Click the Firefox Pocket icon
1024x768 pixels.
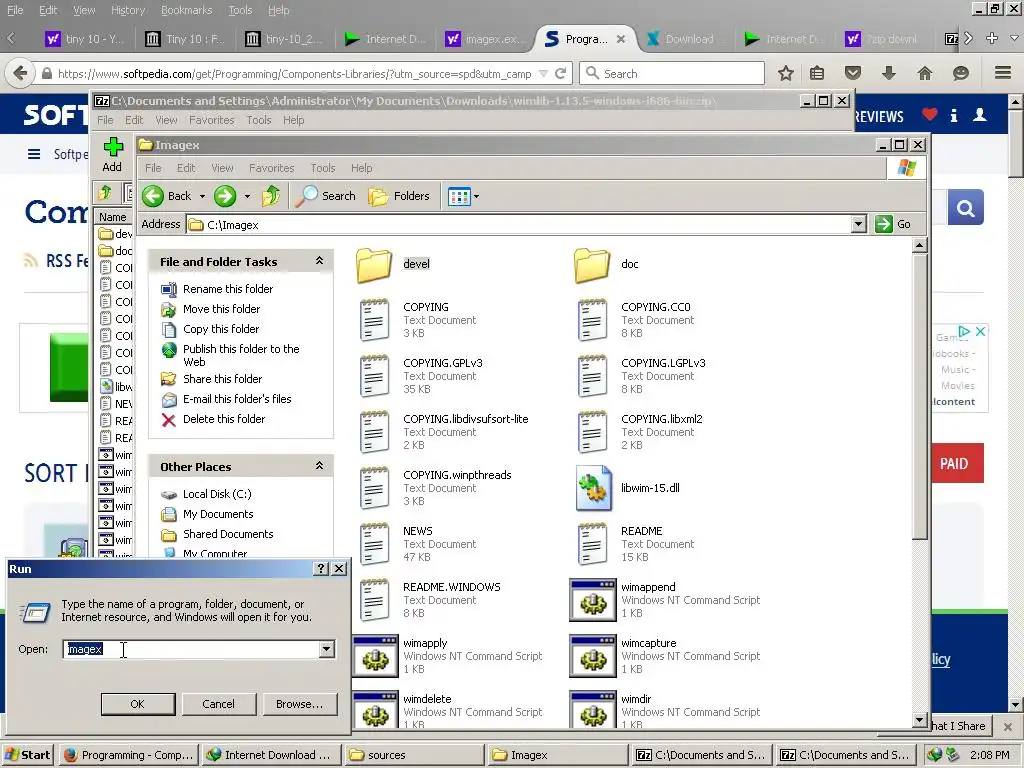click(853, 73)
